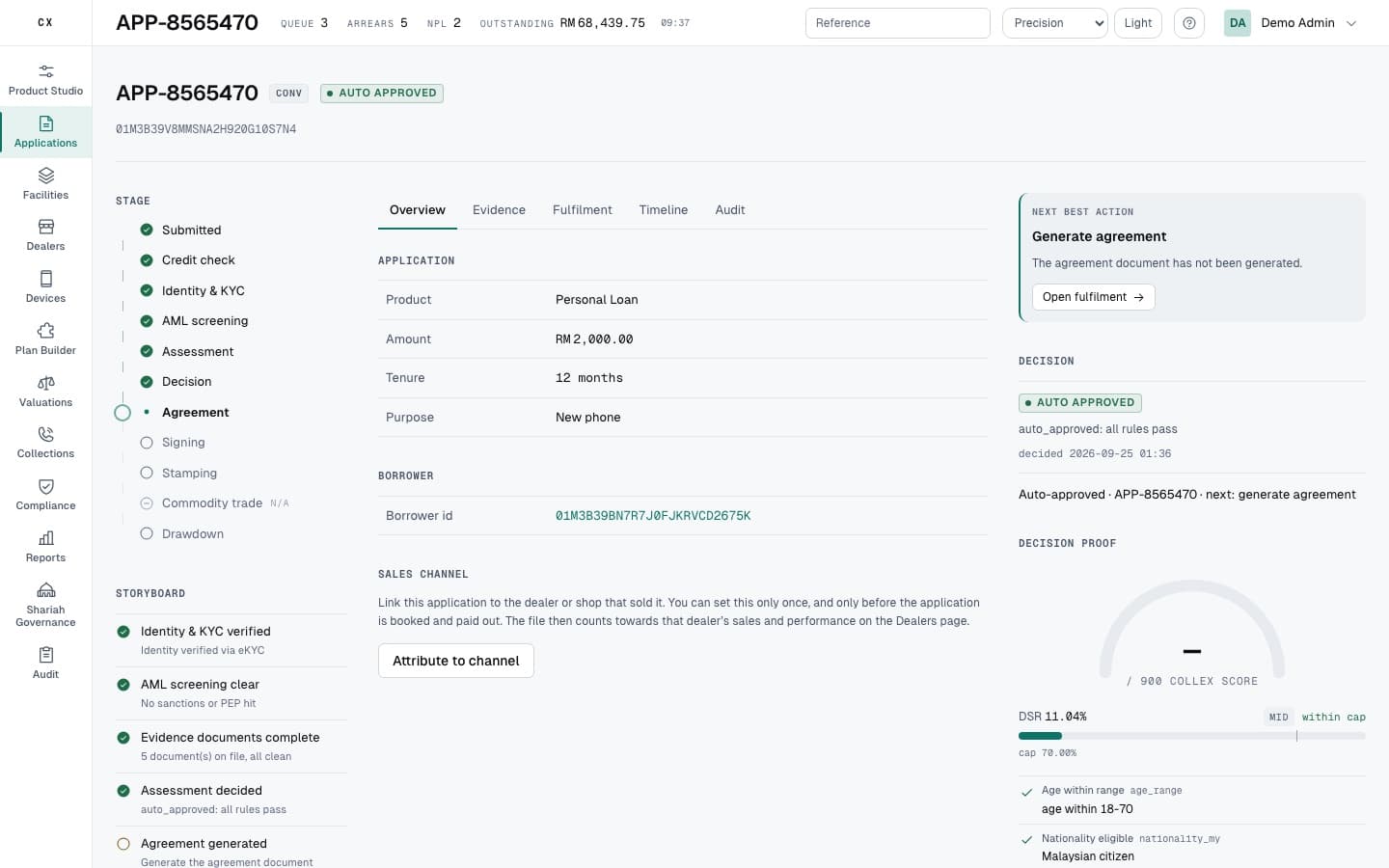The image size is (1389, 868).
Task: Click the AUTO APPROVED header badge
Action: 382,94
